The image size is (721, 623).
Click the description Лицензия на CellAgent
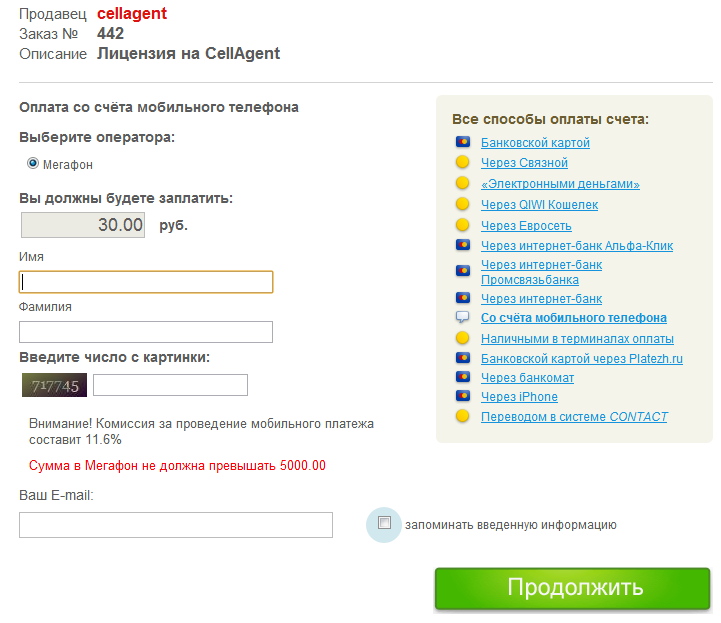[x=188, y=54]
